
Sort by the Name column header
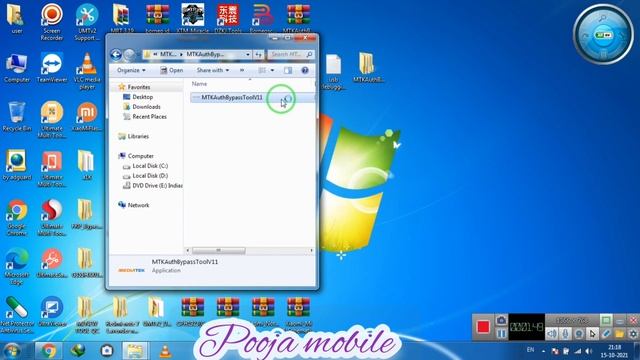click(200, 84)
